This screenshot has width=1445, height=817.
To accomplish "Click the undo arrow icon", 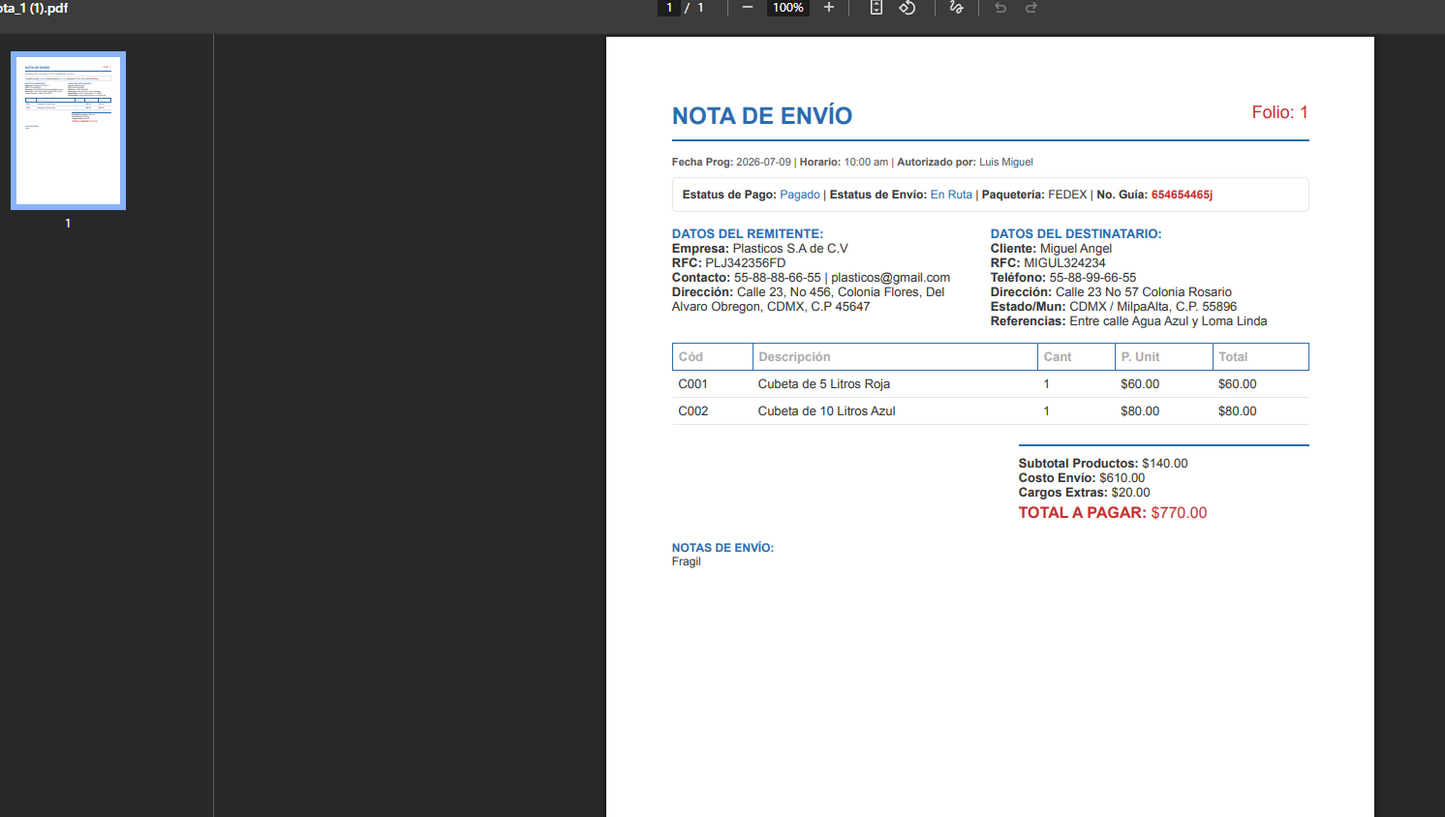I will (1000, 8).
